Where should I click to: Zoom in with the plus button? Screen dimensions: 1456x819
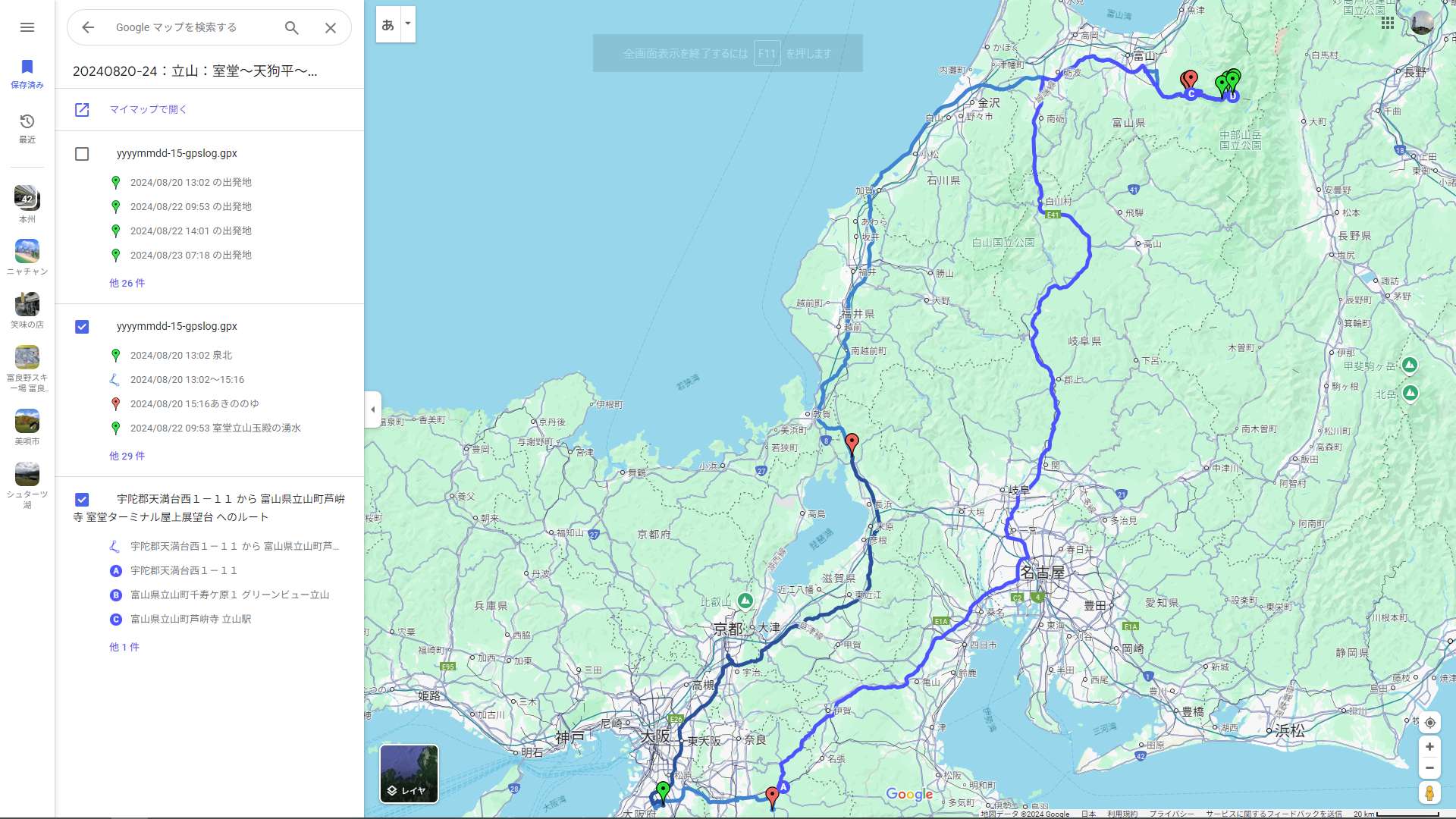coord(1429,747)
